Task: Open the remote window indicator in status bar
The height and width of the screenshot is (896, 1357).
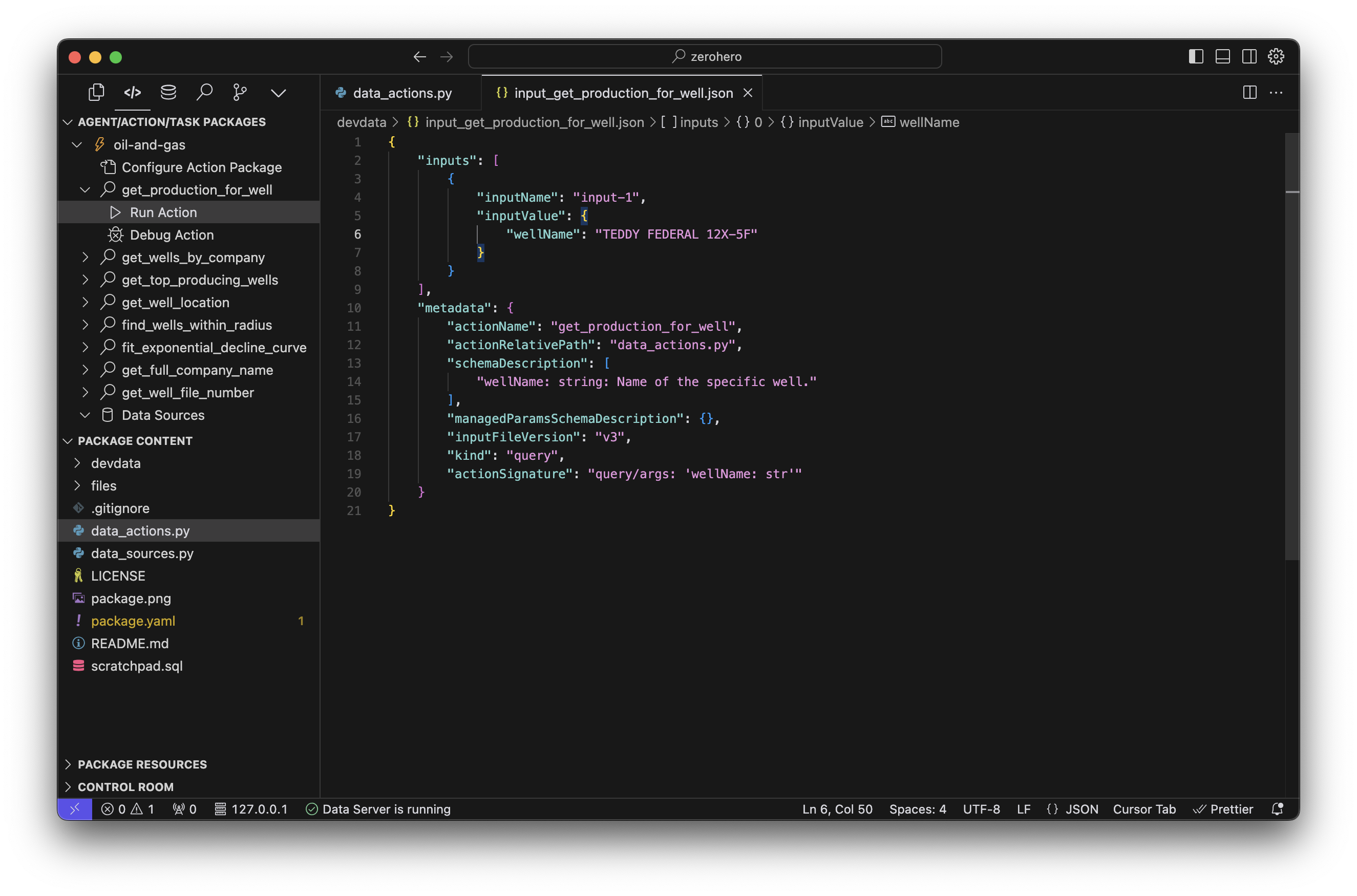Action: tap(75, 809)
